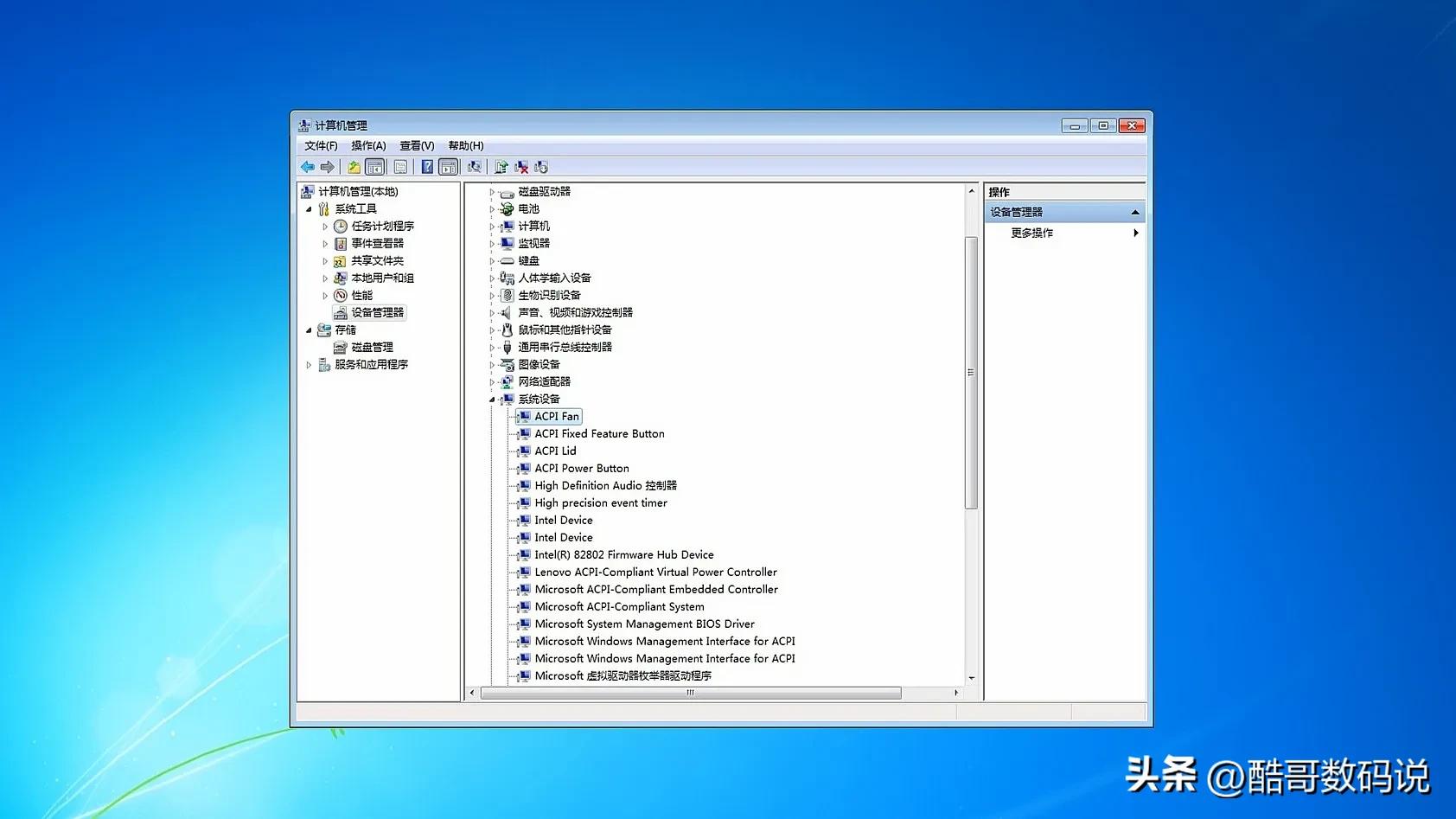
Task: Click the 电池 battery category icon
Action: pyautogui.click(x=508, y=208)
